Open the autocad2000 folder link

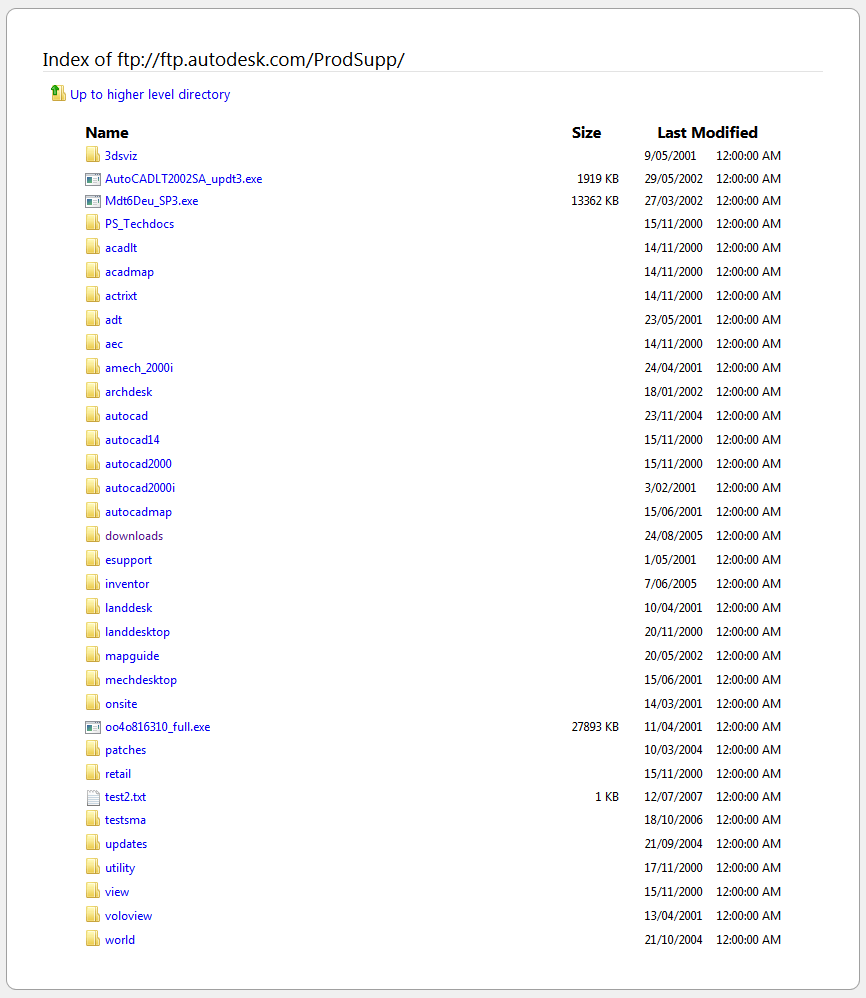[x=138, y=464]
